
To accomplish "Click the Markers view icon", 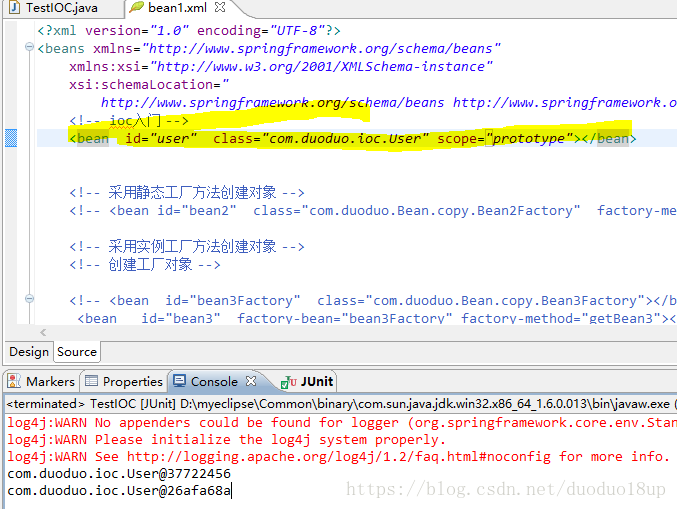I will 14,381.
